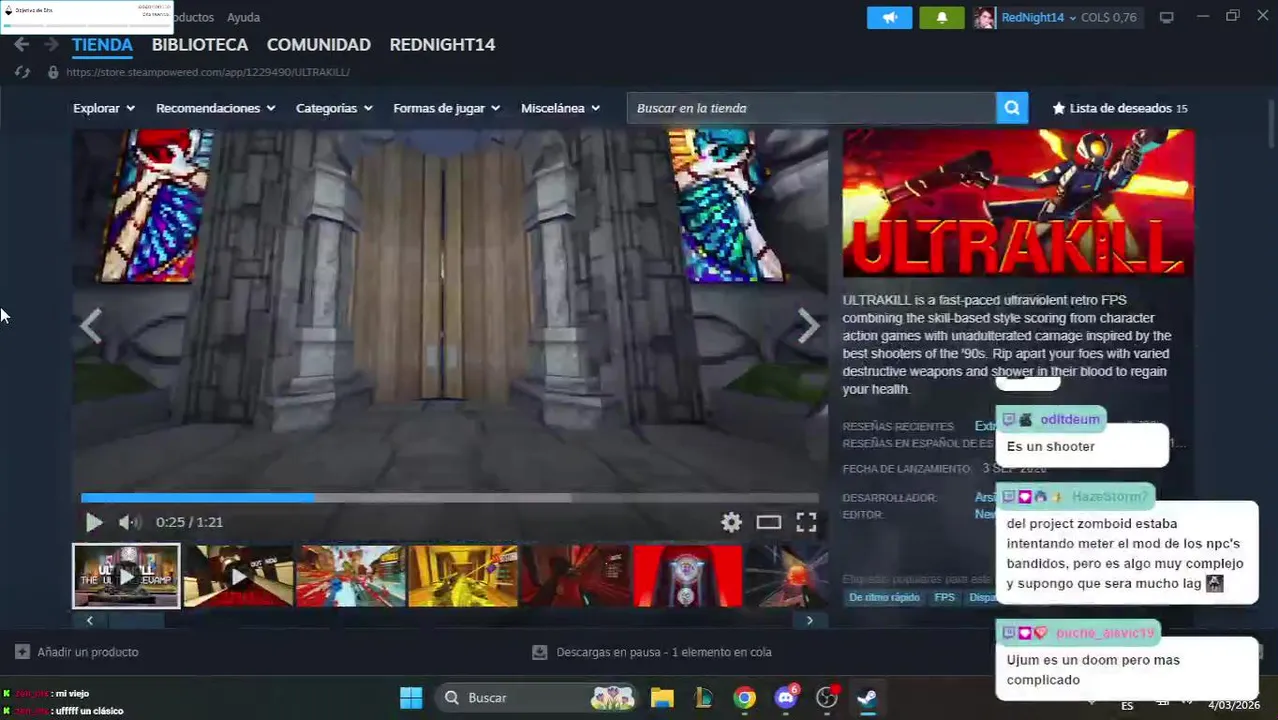
Task: Open video settings gear
Action: [732, 522]
